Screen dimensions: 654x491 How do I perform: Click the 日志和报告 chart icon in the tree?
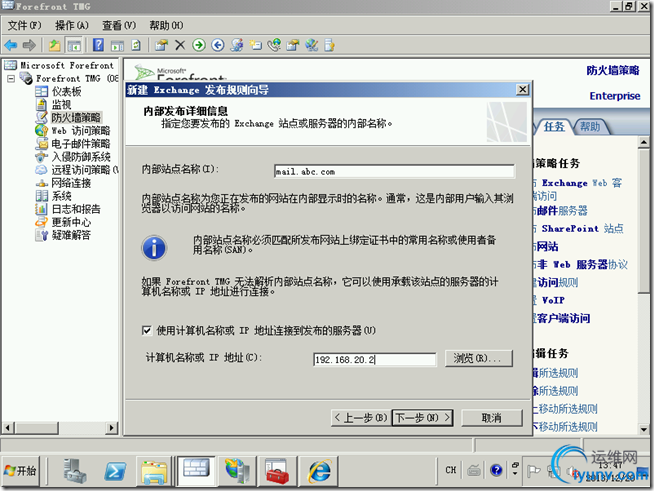point(41,209)
